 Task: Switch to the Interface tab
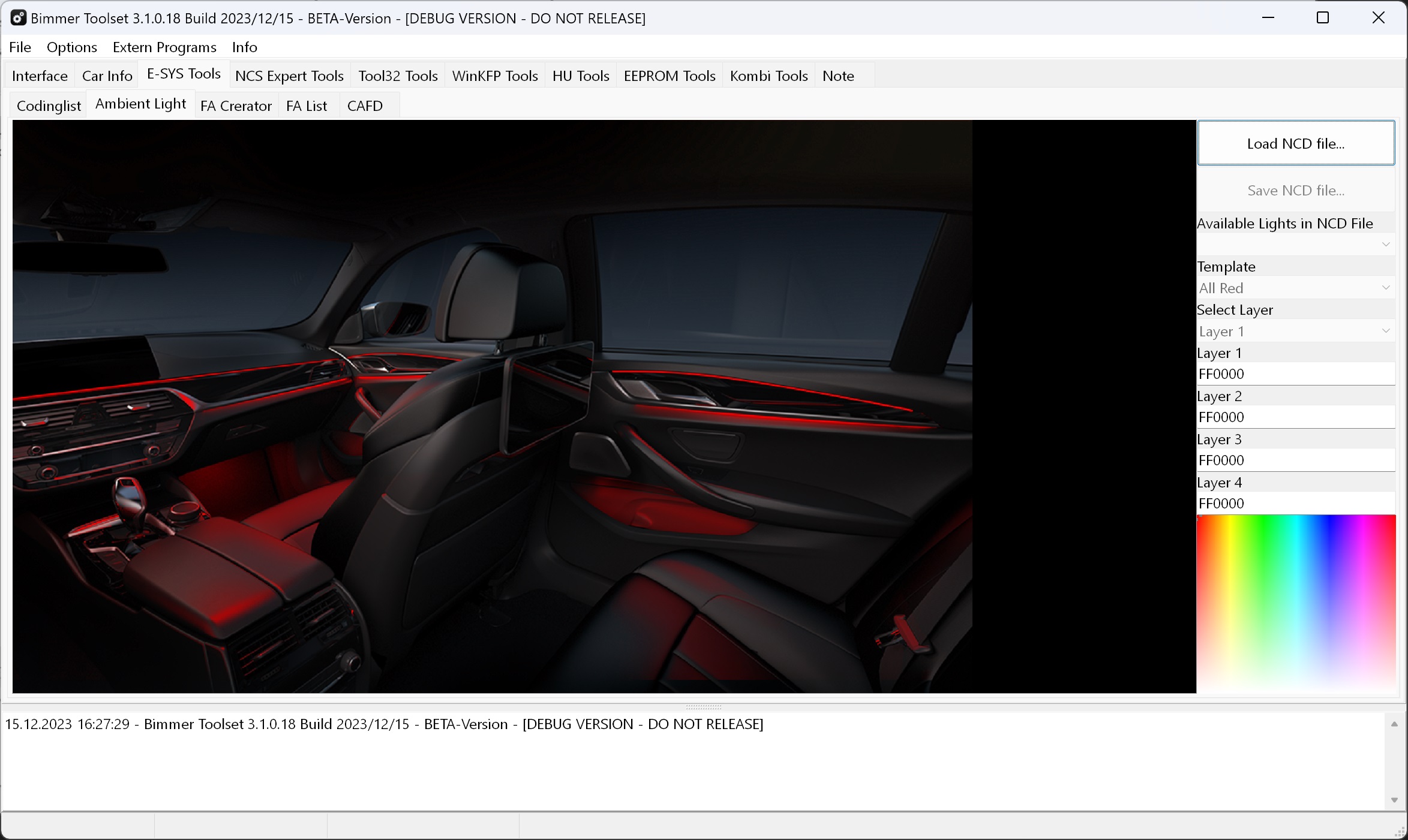click(40, 76)
